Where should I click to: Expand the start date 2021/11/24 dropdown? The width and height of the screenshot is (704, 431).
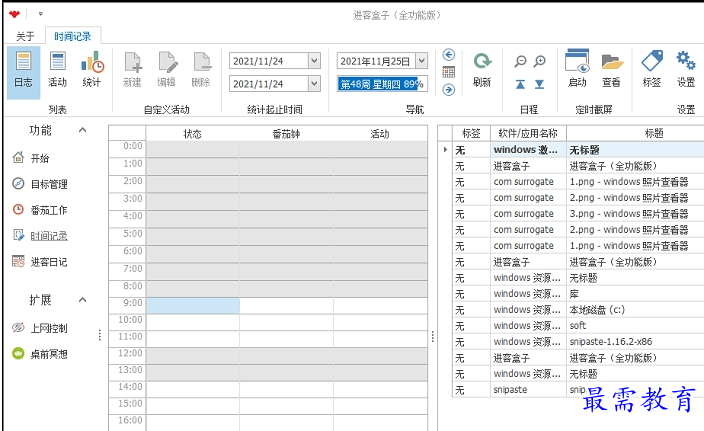[314, 61]
